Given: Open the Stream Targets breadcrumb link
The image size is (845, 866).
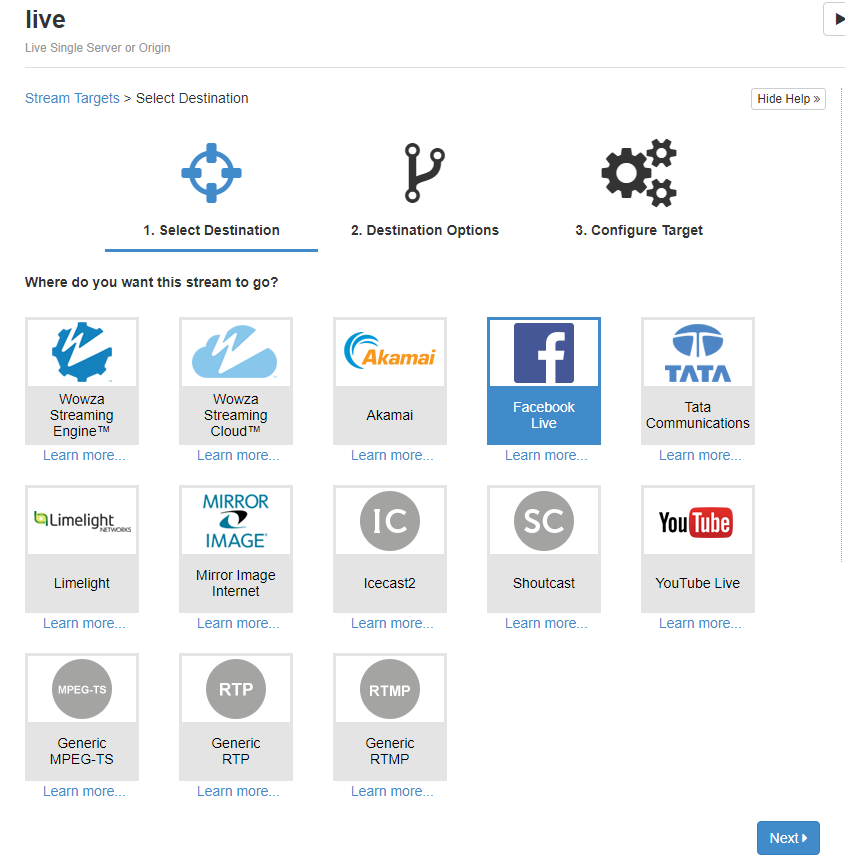Looking at the screenshot, I should tap(72, 98).
